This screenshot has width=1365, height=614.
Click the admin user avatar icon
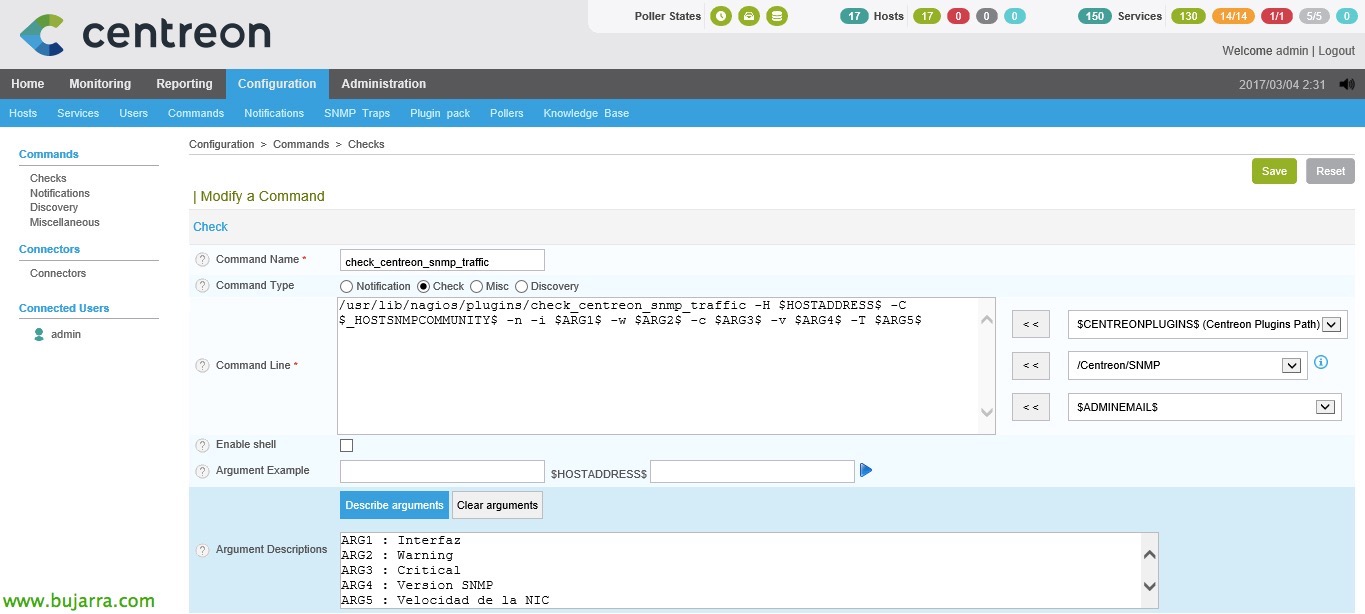point(39,335)
